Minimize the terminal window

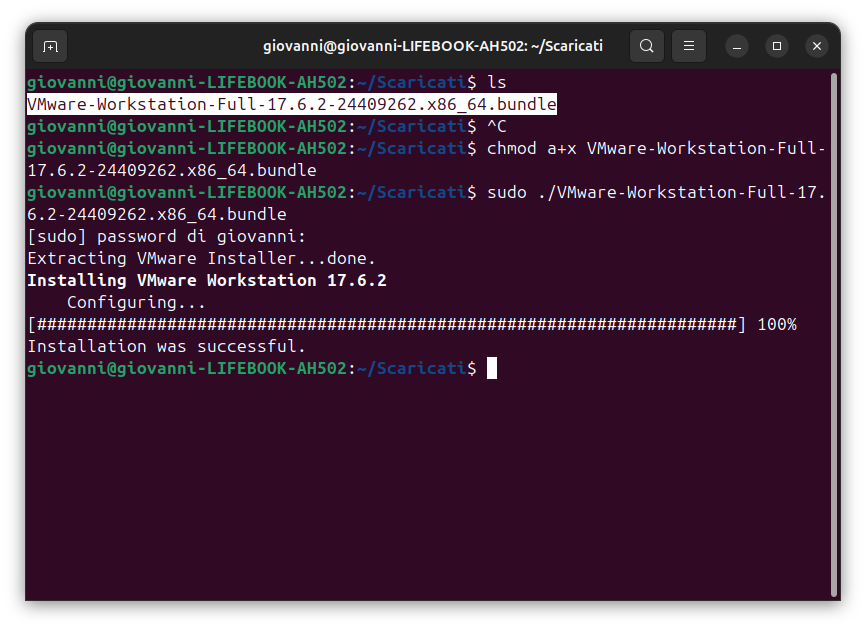coord(737,46)
